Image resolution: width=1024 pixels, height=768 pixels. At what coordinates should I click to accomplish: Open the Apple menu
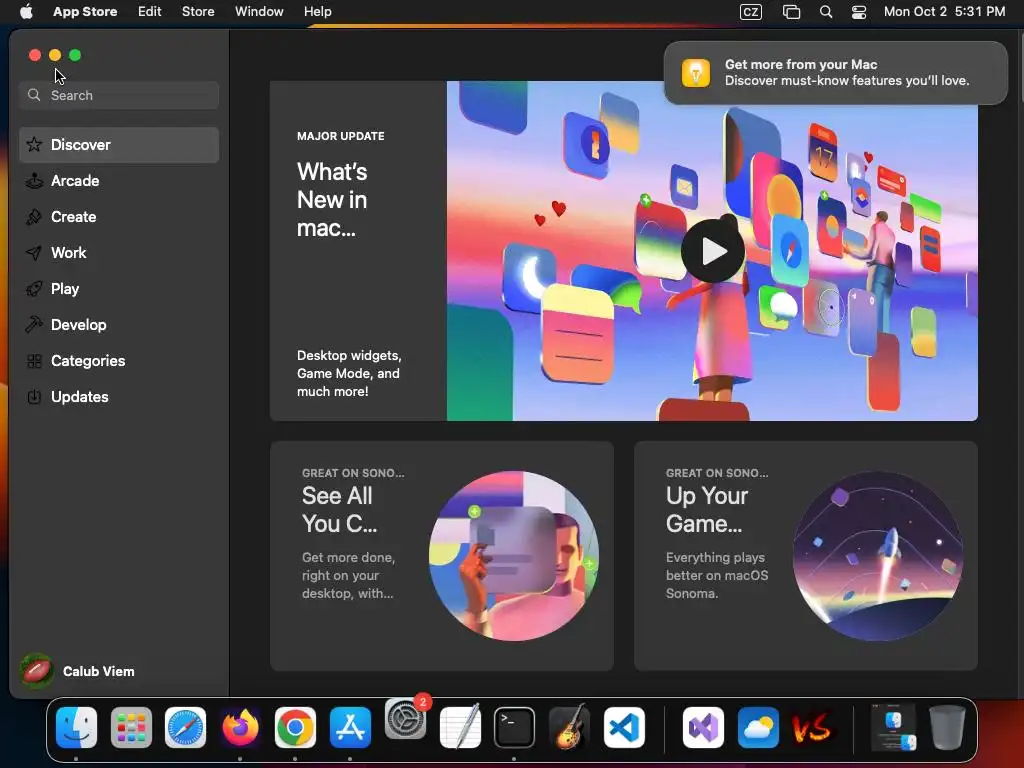[x=26, y=12]
